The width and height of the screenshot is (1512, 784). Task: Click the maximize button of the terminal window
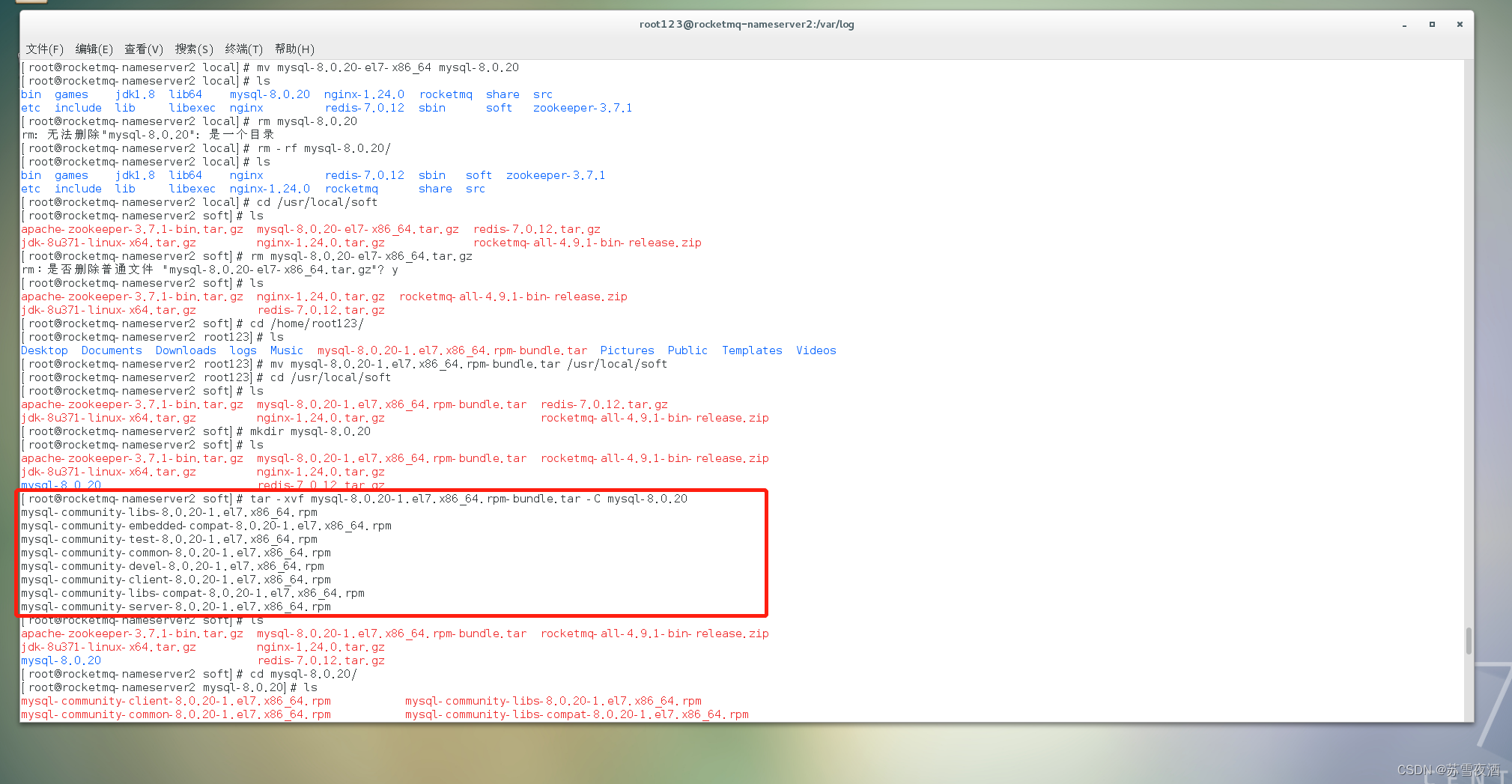click(1431, 24)
